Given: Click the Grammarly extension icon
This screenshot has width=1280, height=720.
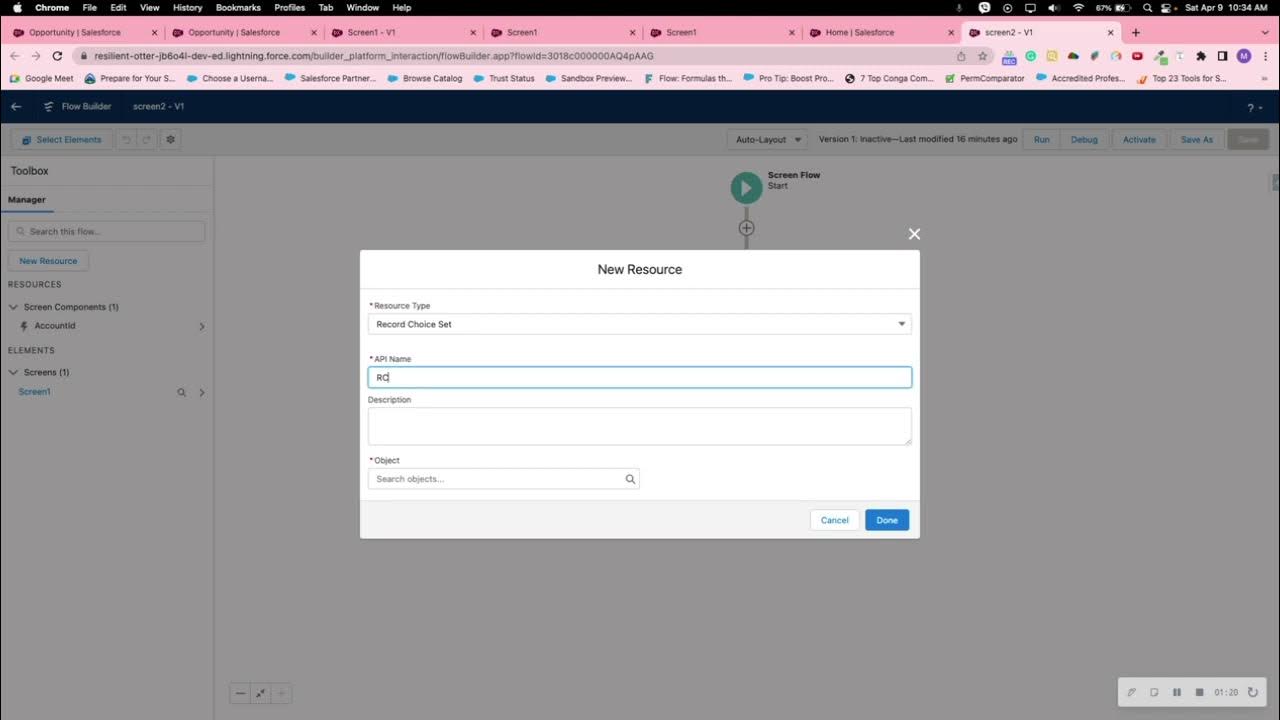Looking at the screenshot, I should click(1031, 56).
